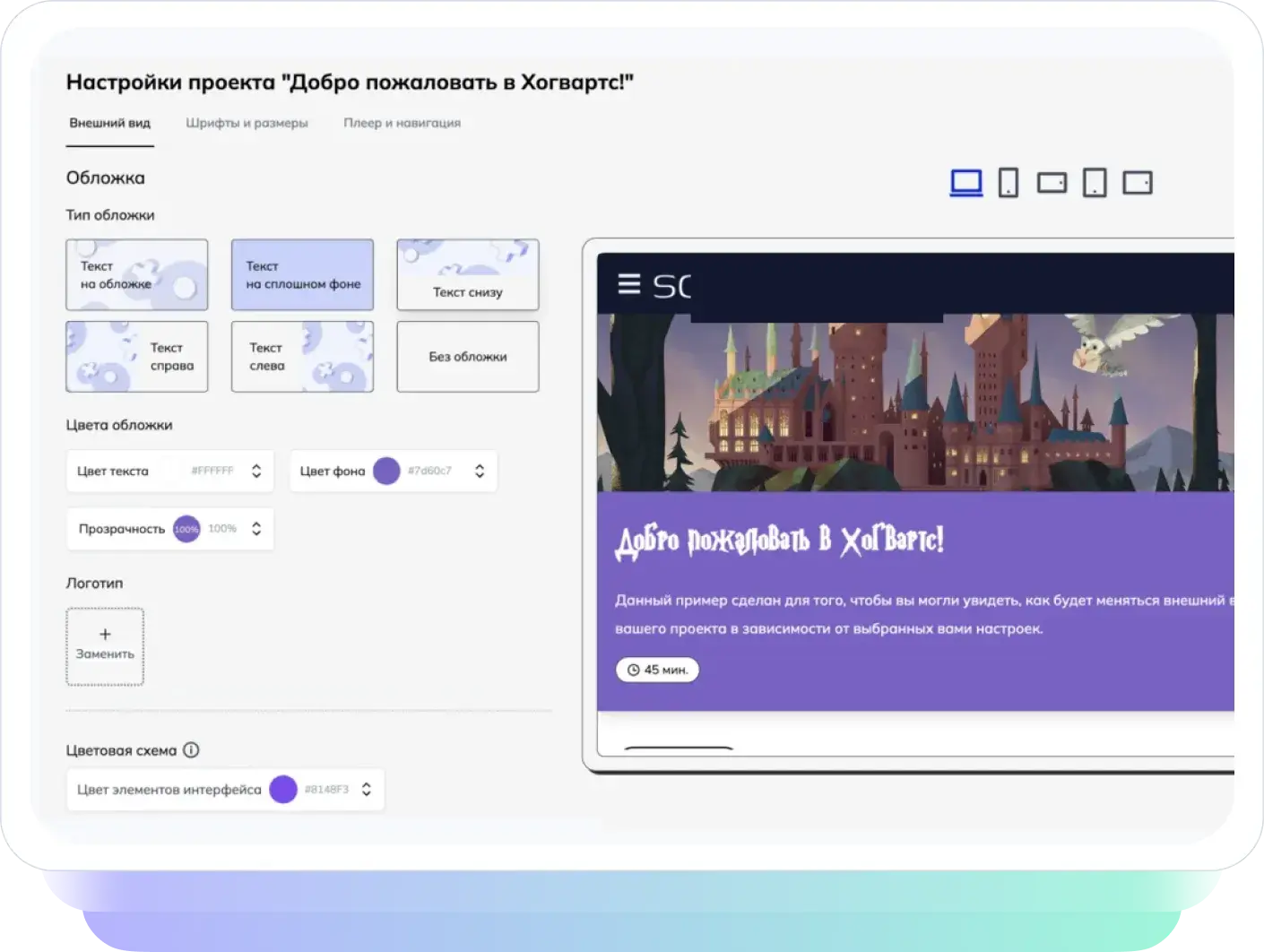Click the Данный пример preview description text
This screenshot has height=952, width=1264.
(x=923, y=614)
